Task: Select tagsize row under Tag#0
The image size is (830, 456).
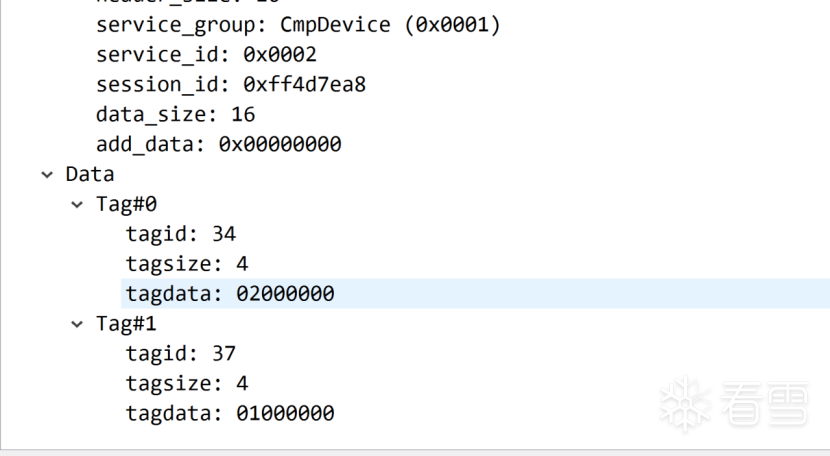Action: (x=187, y=264)
